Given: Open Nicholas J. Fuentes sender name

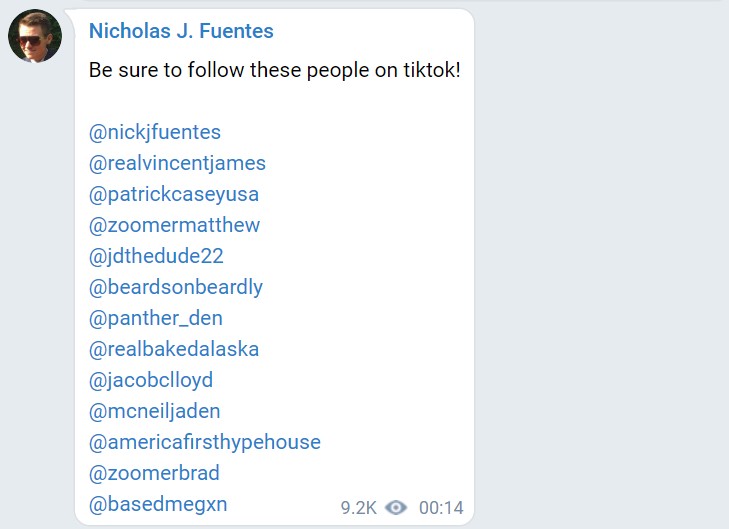Looking at the screenshot, I should (181, 31).
